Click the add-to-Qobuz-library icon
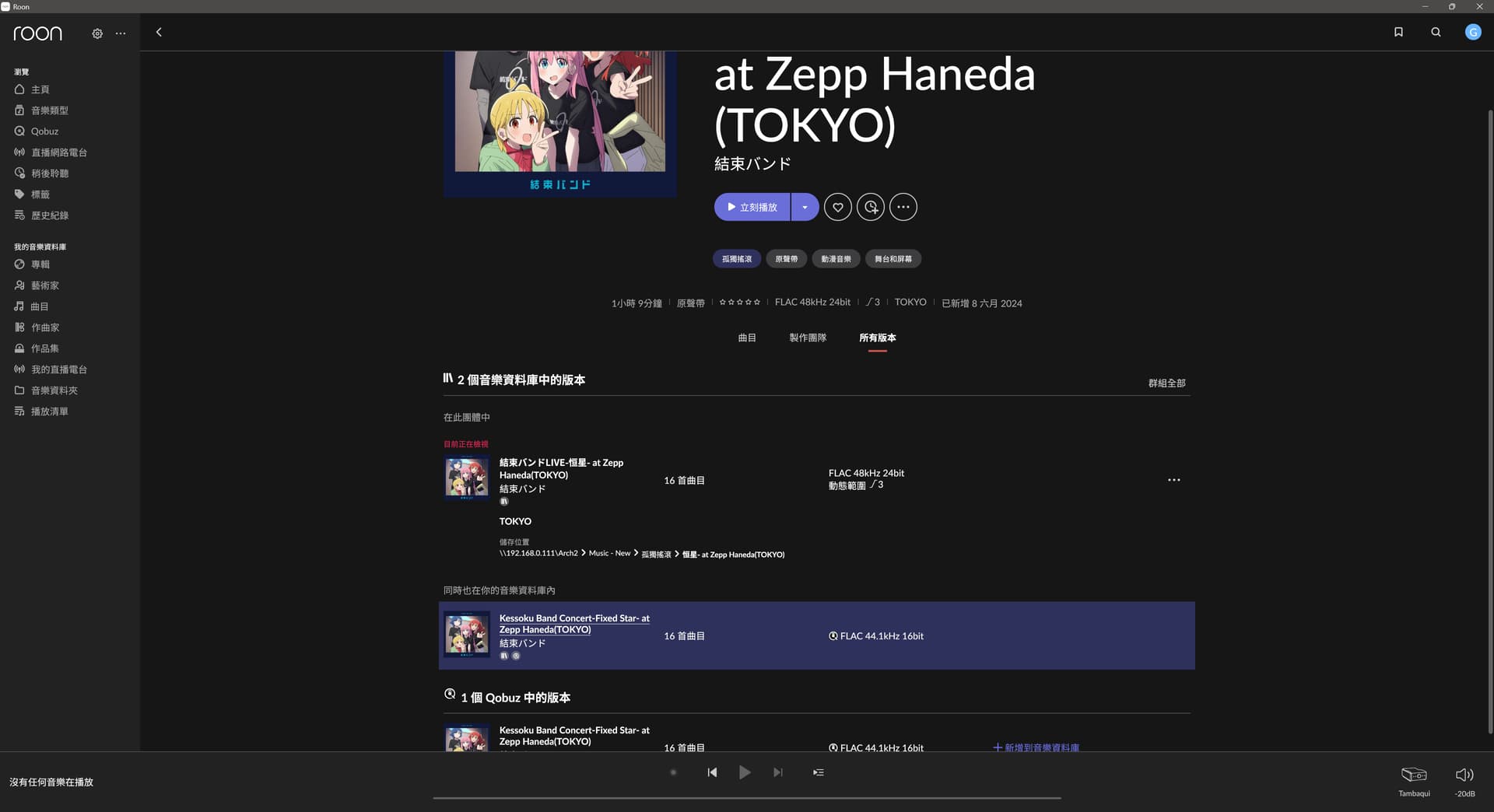This screenshot has height=812, width=1494. [x=871, y=207]
